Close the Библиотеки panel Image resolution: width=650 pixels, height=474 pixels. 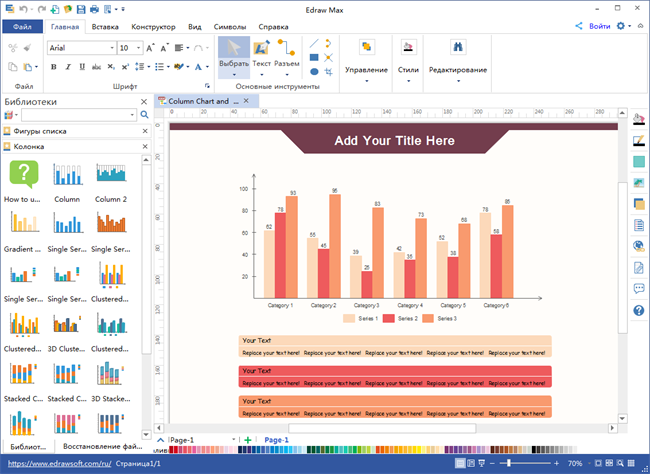pos(144,102)
